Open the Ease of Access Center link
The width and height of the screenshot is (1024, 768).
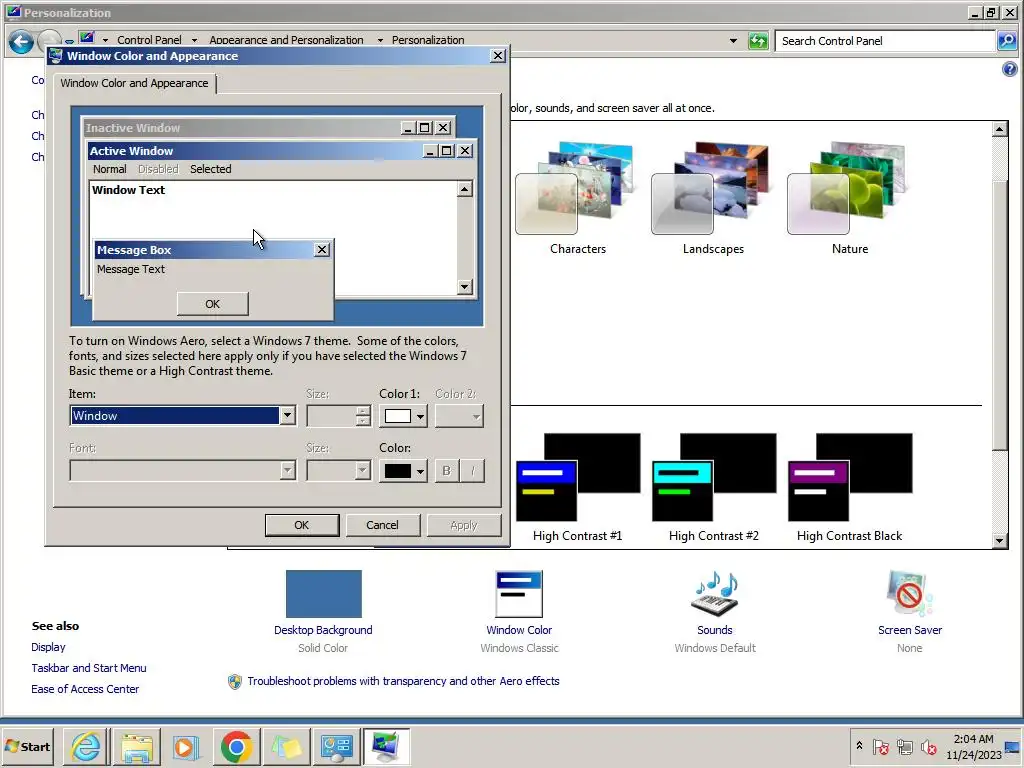[85, 689]
